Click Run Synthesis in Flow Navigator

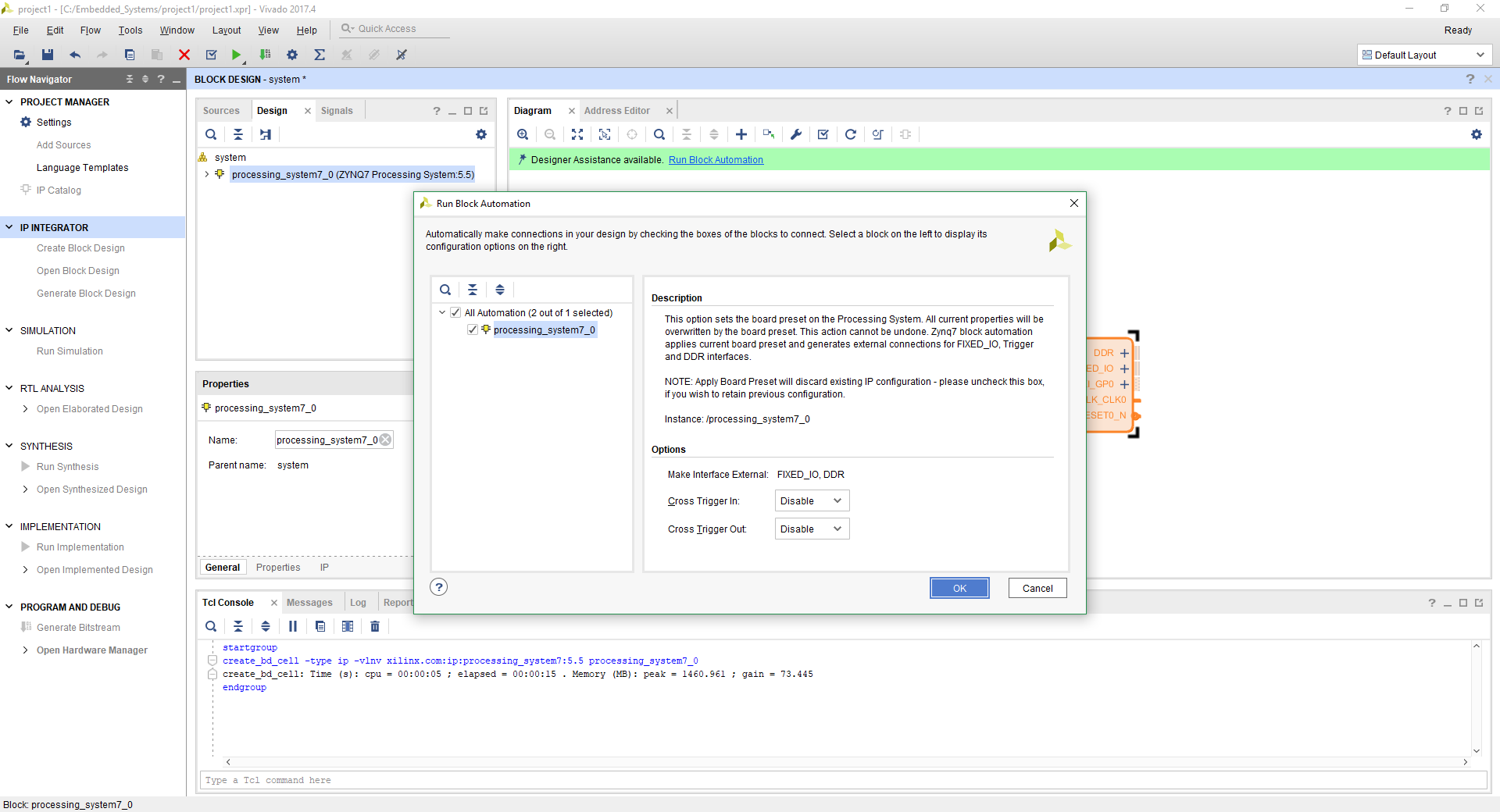67,466
